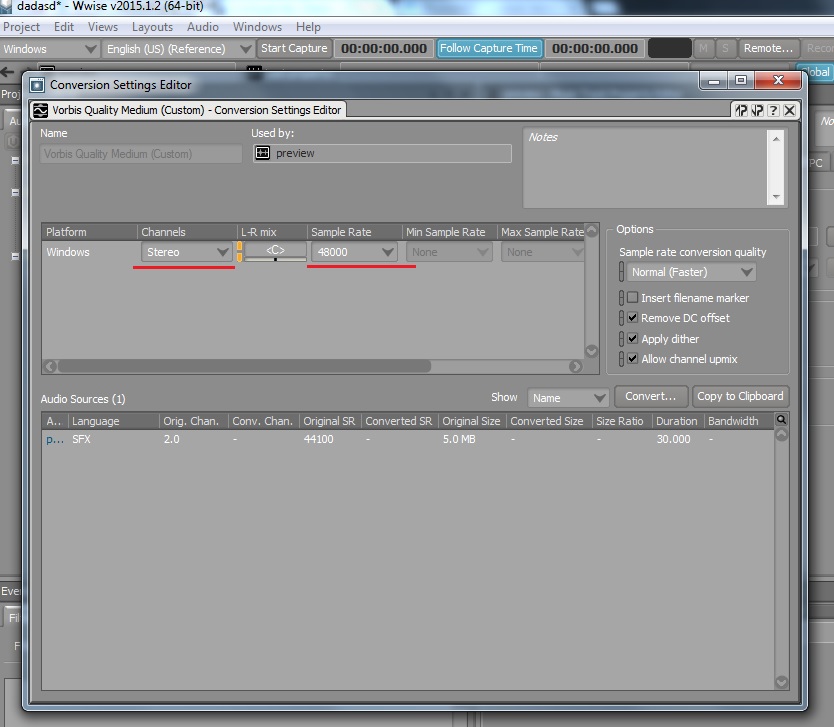Image resolution: width=834 pixels, height=727 pixels.
Task: Click the L-R mix slider
Action: 275,252
